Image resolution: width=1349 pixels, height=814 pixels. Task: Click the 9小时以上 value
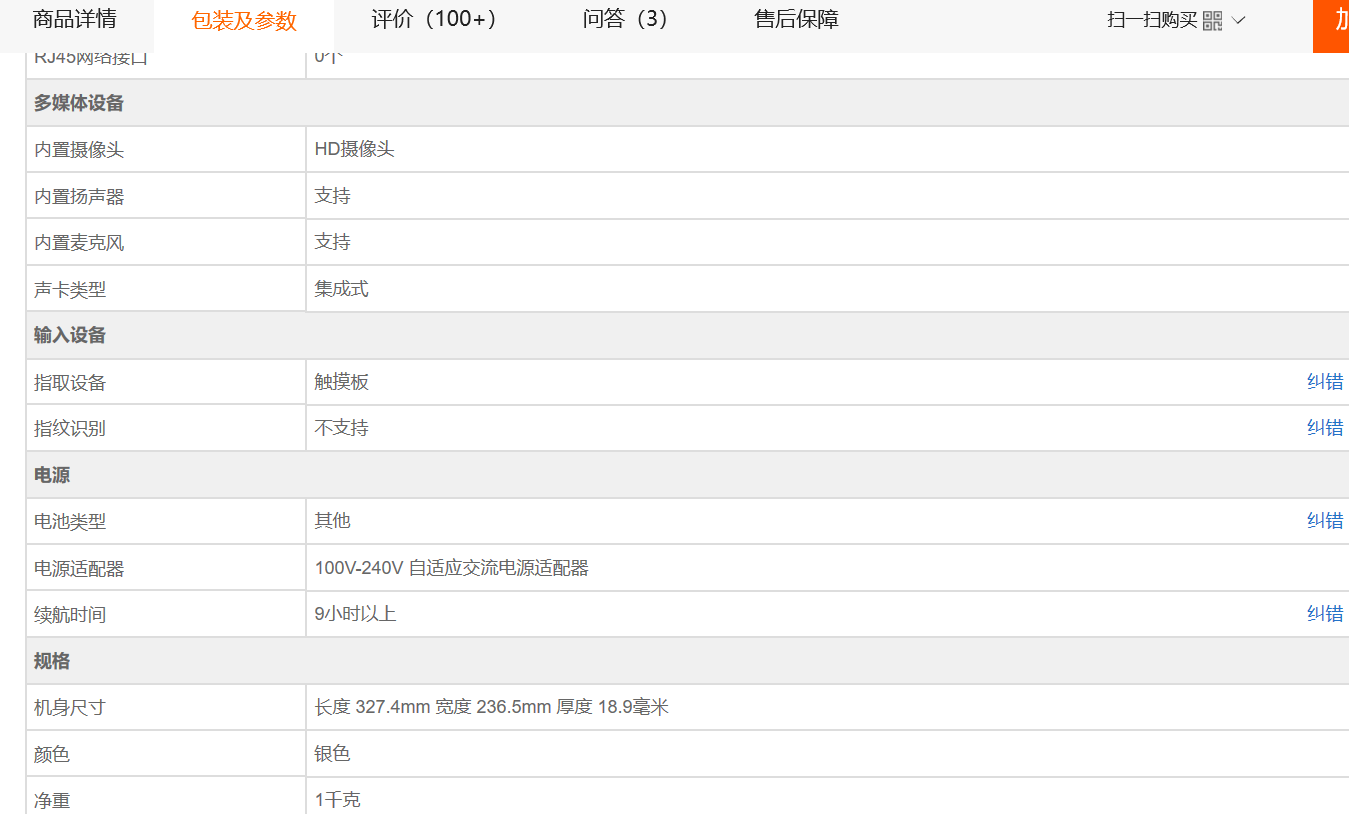[x=356, y=614]
